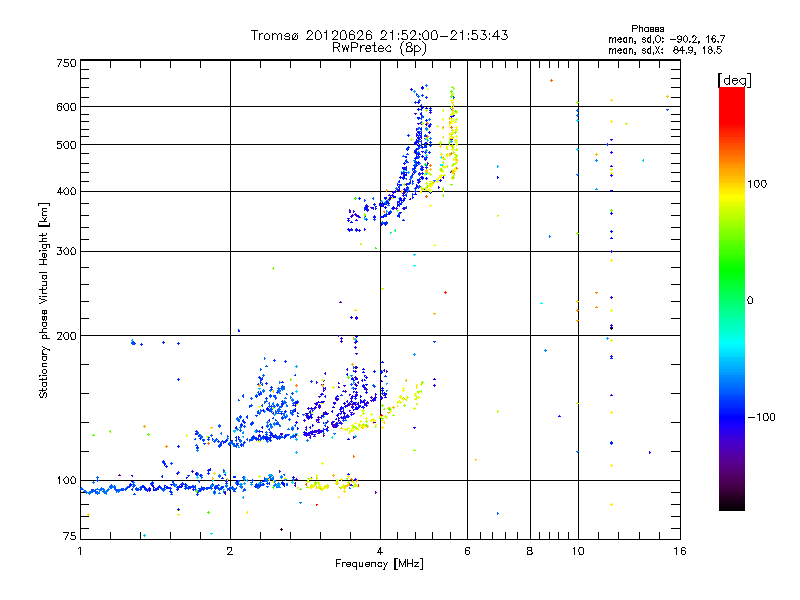
Task: Click the 'mean, sd,X: 84.9, 18.5' statistics line
Action: pos(665,50)
